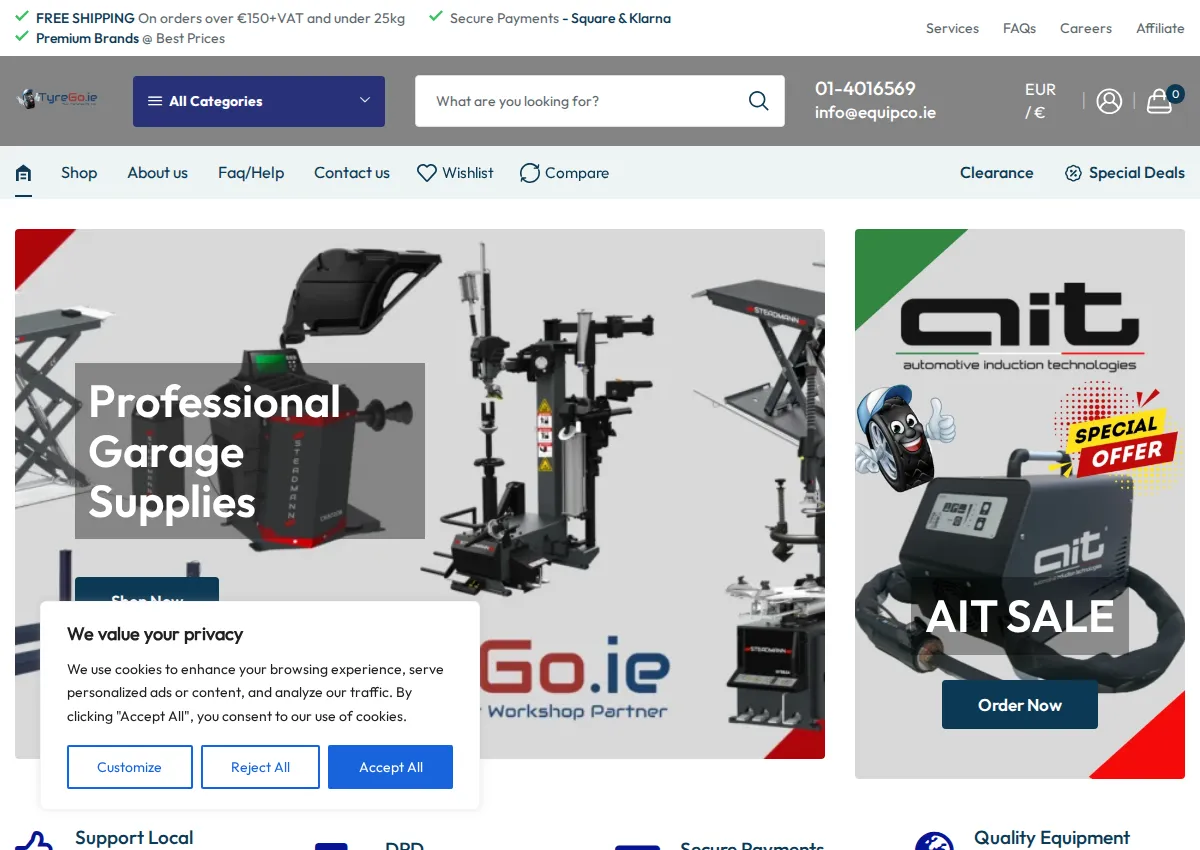Image resolution: width=1200 pixels, height=850 pixels.
Task: Click the Compare arrows icon
Action: point(530,173)
